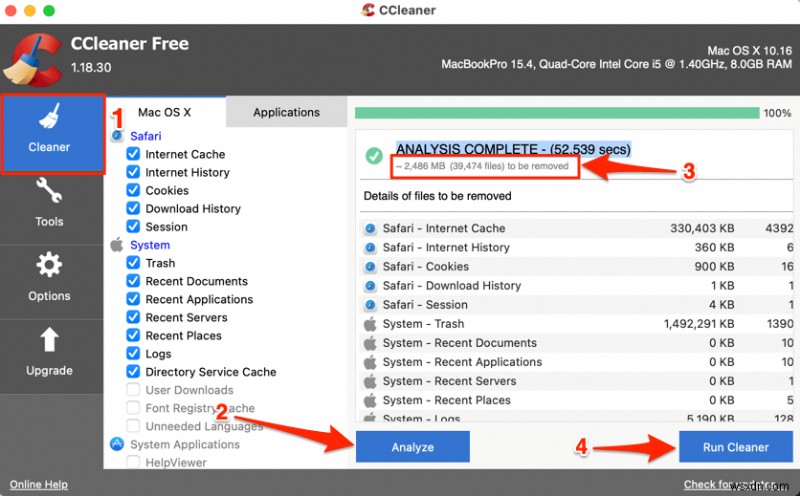Select ANALYSIS COMPLETE heading text
This screenshot has height=496, width=800.
pos(513,149)
